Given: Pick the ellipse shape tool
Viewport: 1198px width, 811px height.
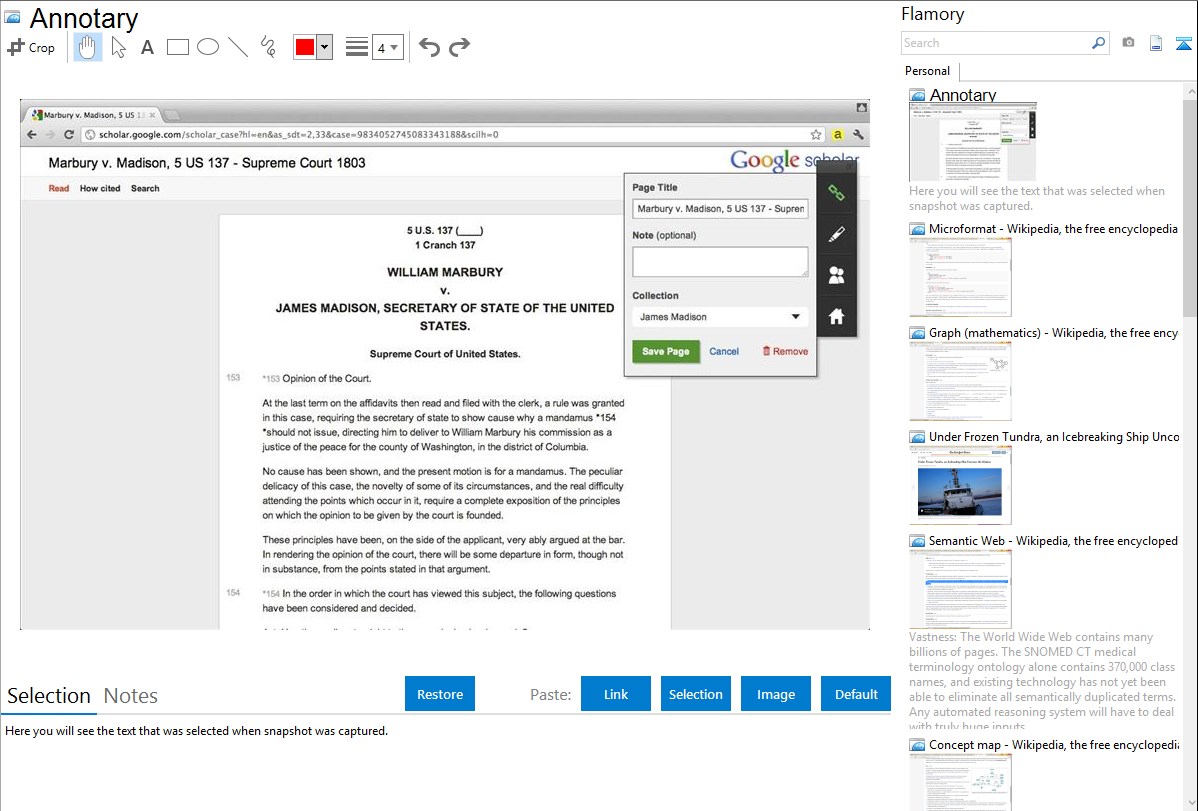Looking at the screenshot, I should click(208, 47).
